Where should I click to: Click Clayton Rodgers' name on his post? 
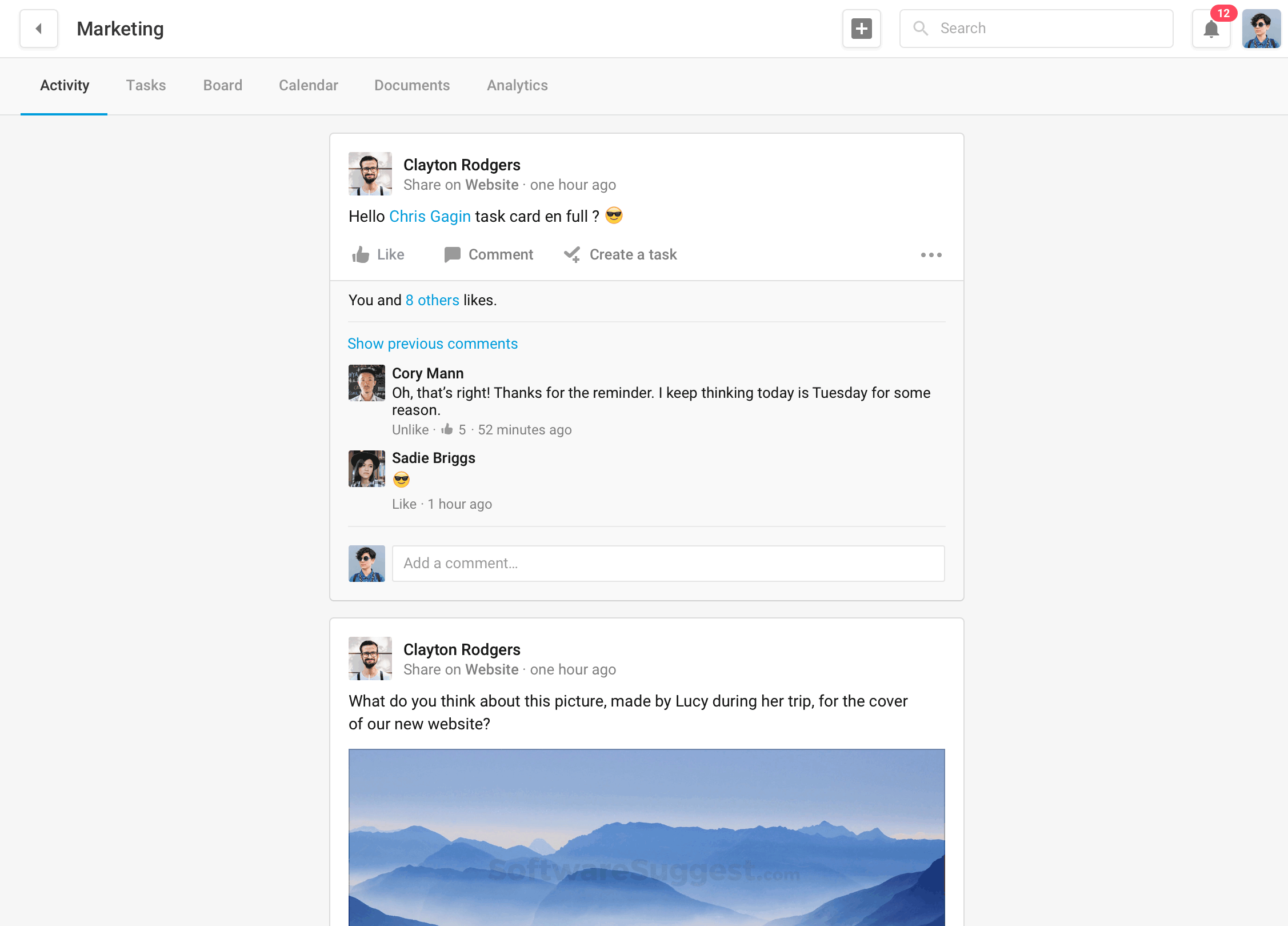pos(462,165)
